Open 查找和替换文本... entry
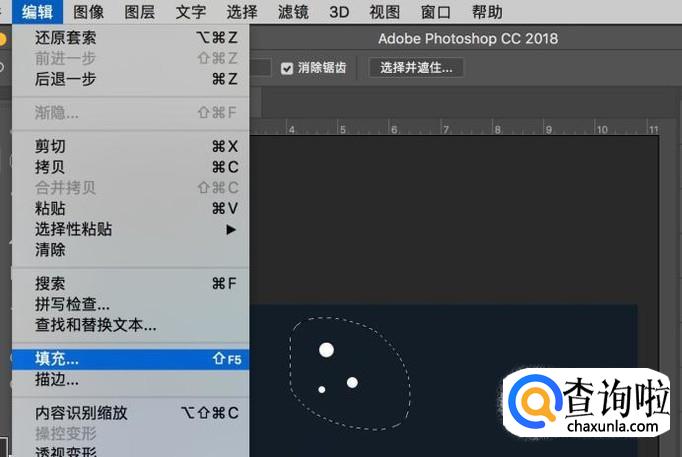682x457 pixels. click(130, 325)
